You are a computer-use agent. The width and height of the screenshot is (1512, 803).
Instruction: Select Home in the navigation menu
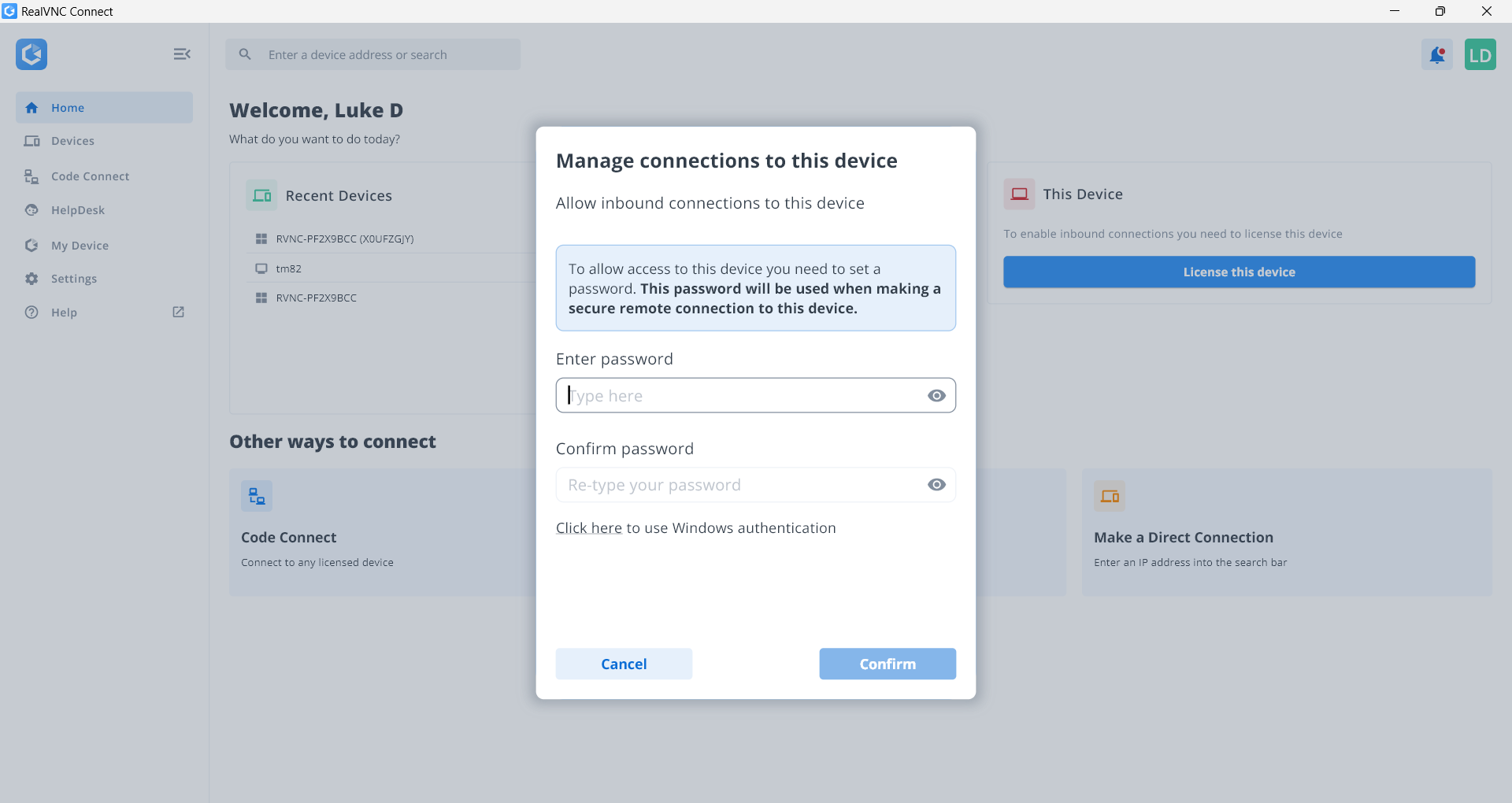click(x=68, y=108)
